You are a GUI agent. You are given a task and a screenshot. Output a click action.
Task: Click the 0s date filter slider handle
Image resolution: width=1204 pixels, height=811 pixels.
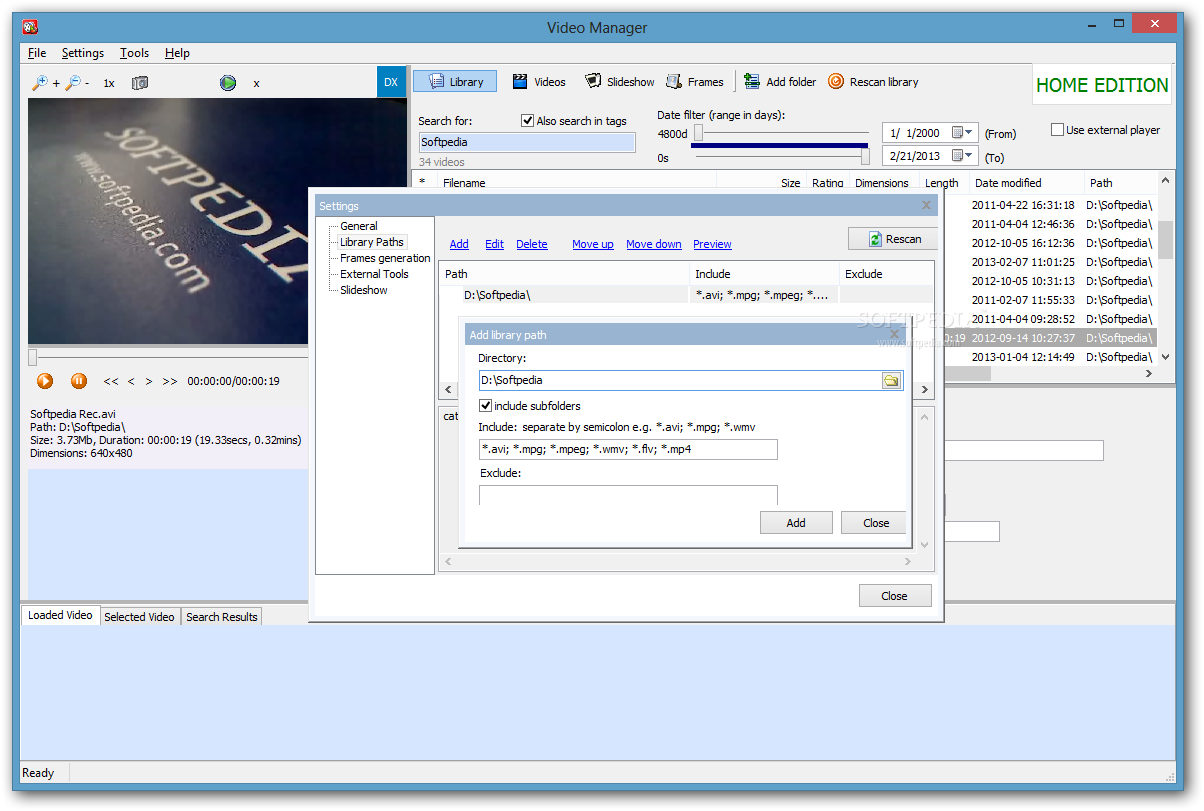click(x=865, y=156)
